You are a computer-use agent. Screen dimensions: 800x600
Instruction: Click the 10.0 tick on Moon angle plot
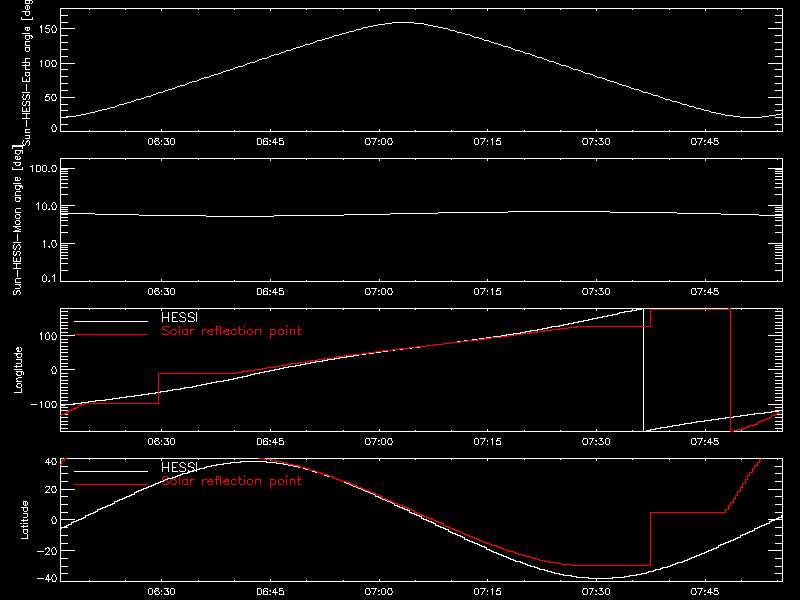(46, 206)
